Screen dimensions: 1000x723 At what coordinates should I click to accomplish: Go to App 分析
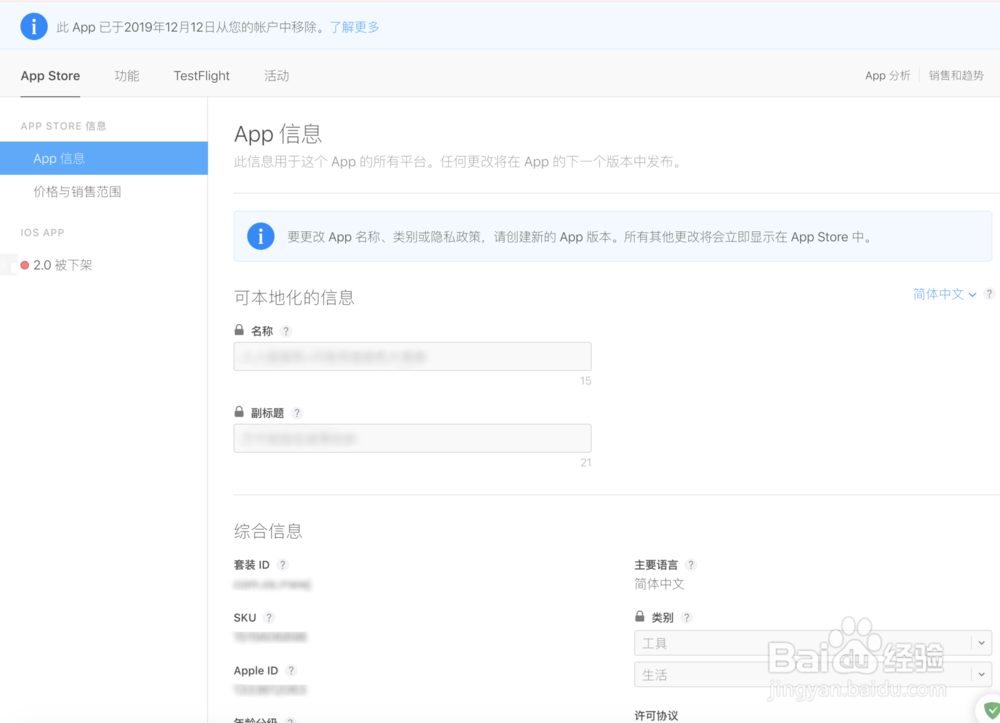[887, 75]
